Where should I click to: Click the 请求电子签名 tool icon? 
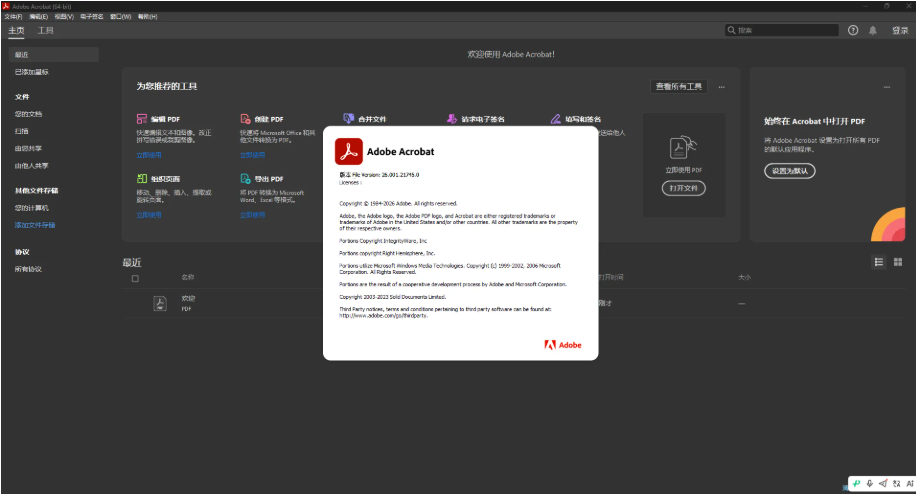tap(452, 119)
